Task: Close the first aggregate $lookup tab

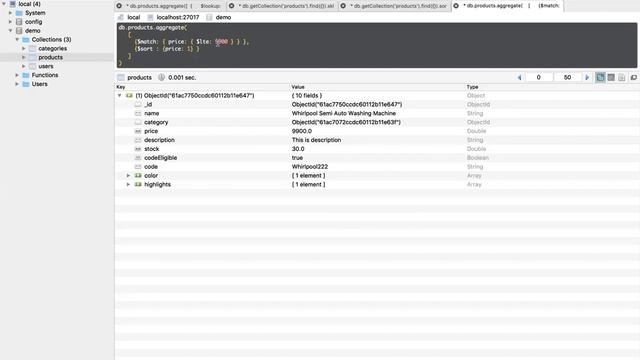Action: 119,6
